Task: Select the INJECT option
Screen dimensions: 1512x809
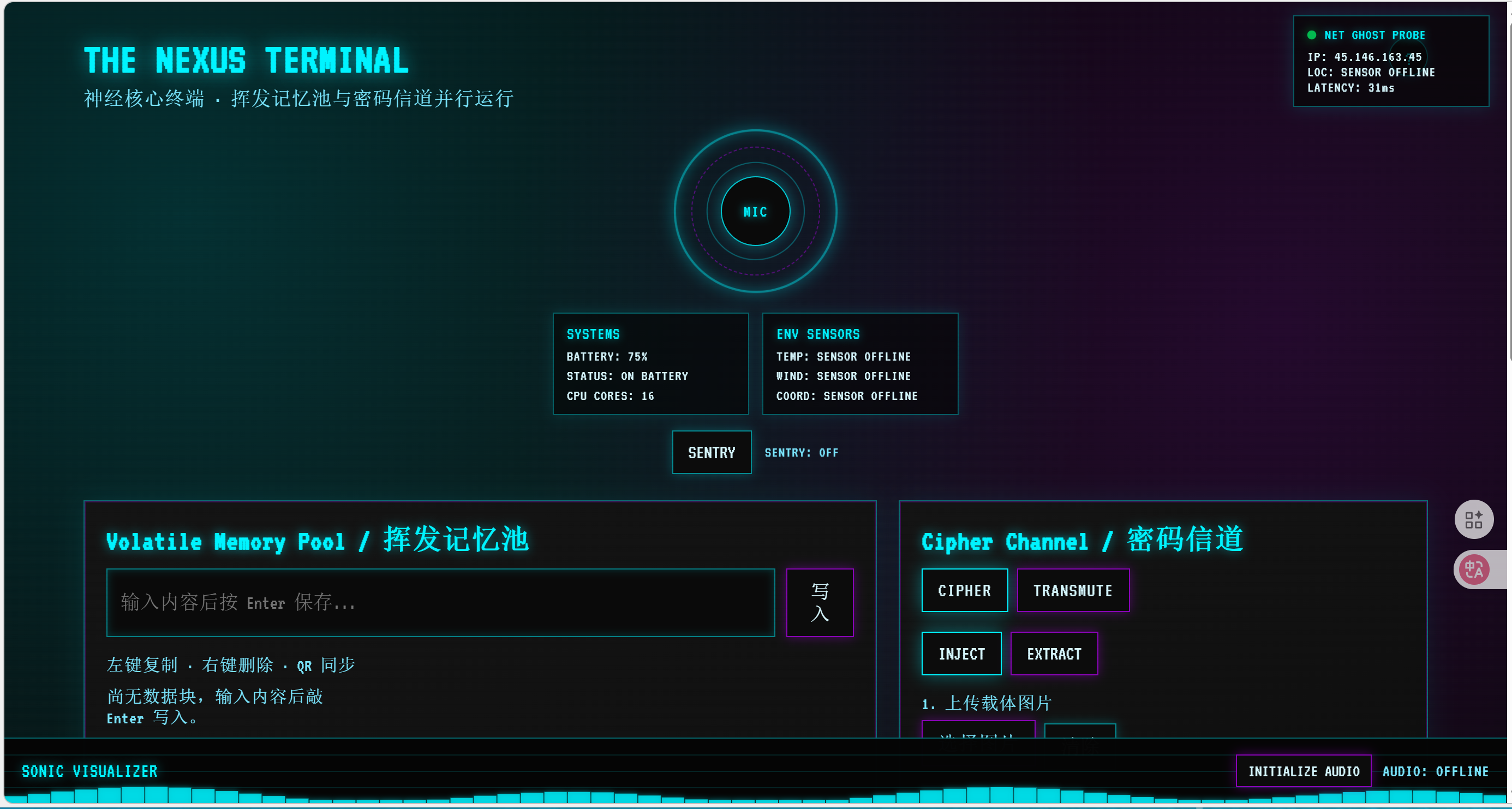Action: (x=961, y=654)
